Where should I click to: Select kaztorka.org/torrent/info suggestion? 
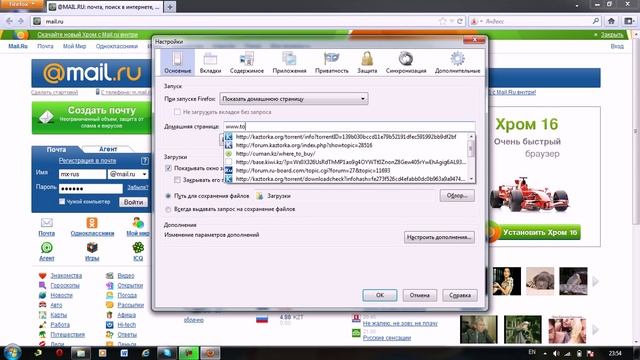tap(346, 137)
